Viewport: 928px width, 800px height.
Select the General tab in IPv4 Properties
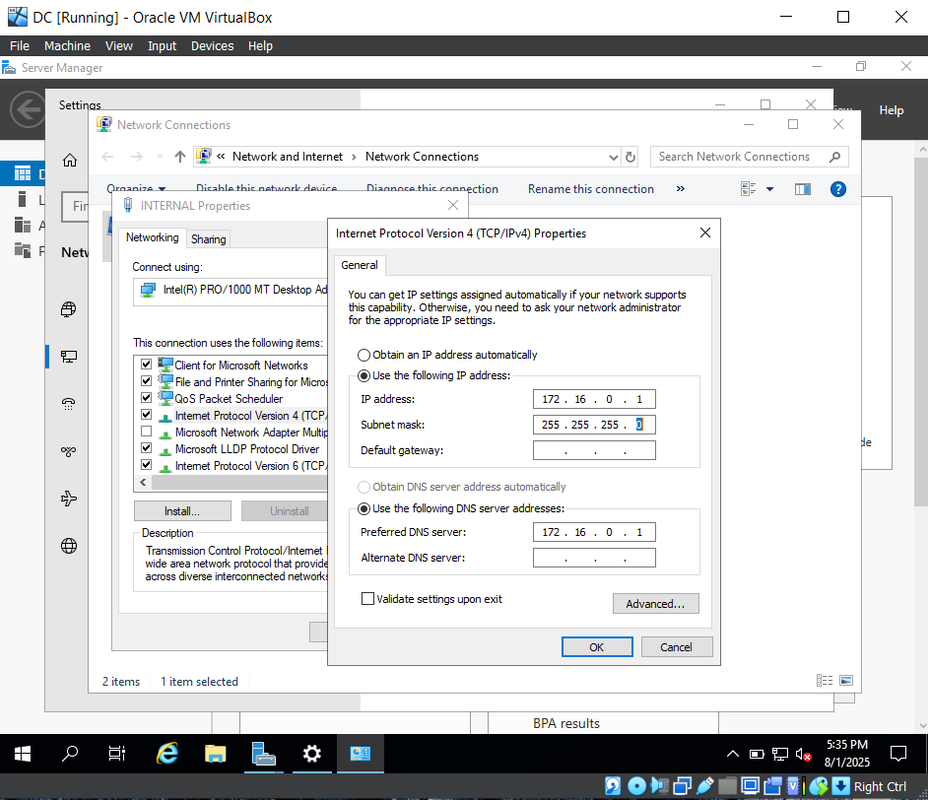(x=359, y=265)
